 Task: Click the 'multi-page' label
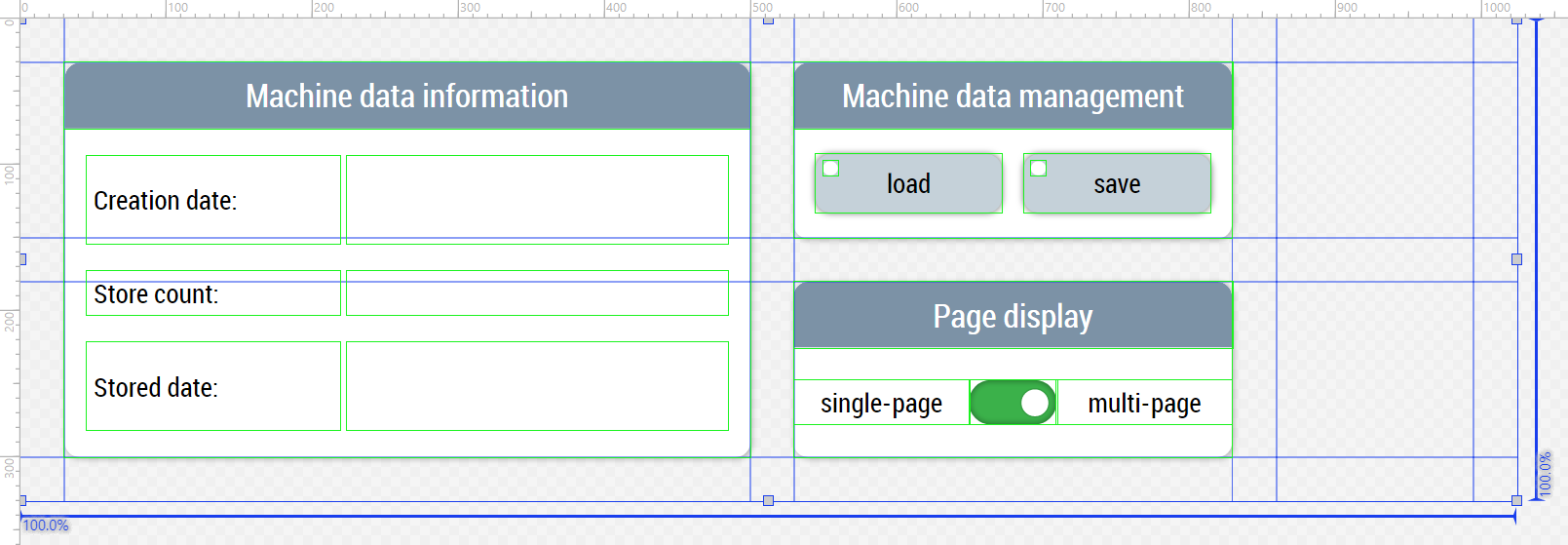click(1144, 404)
